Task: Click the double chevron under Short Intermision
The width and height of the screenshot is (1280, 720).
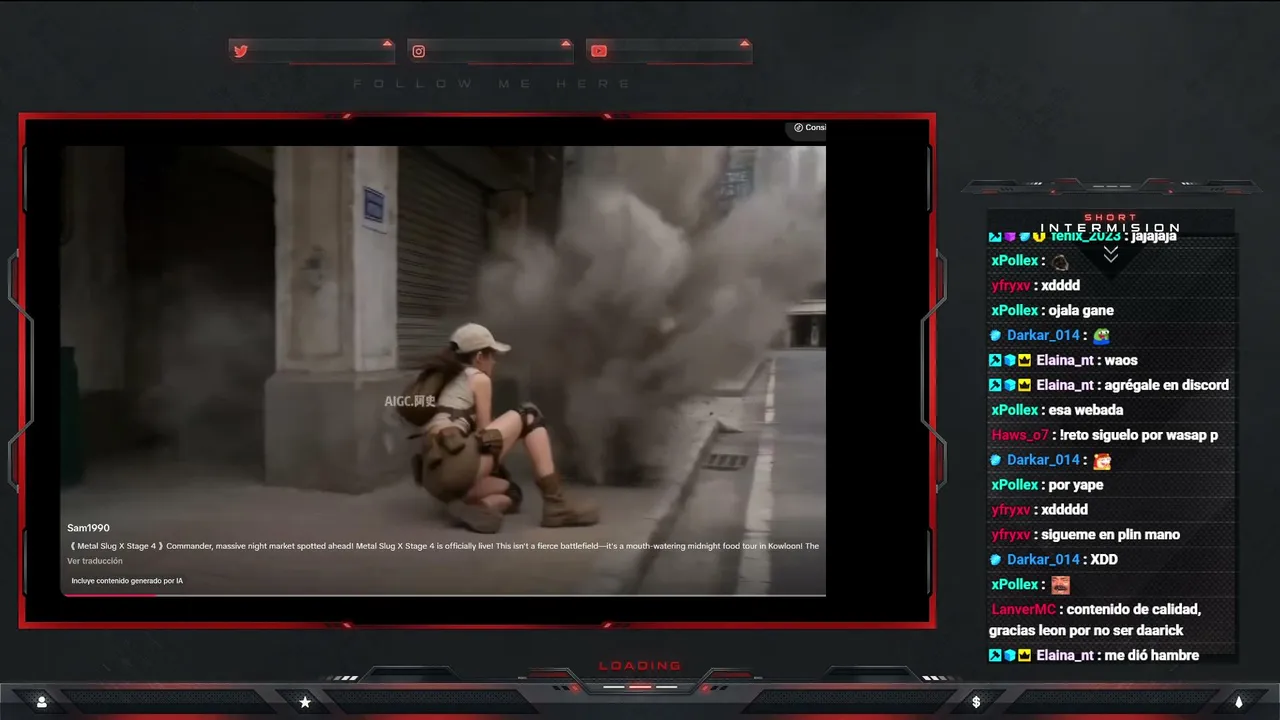Action: 1110,255
